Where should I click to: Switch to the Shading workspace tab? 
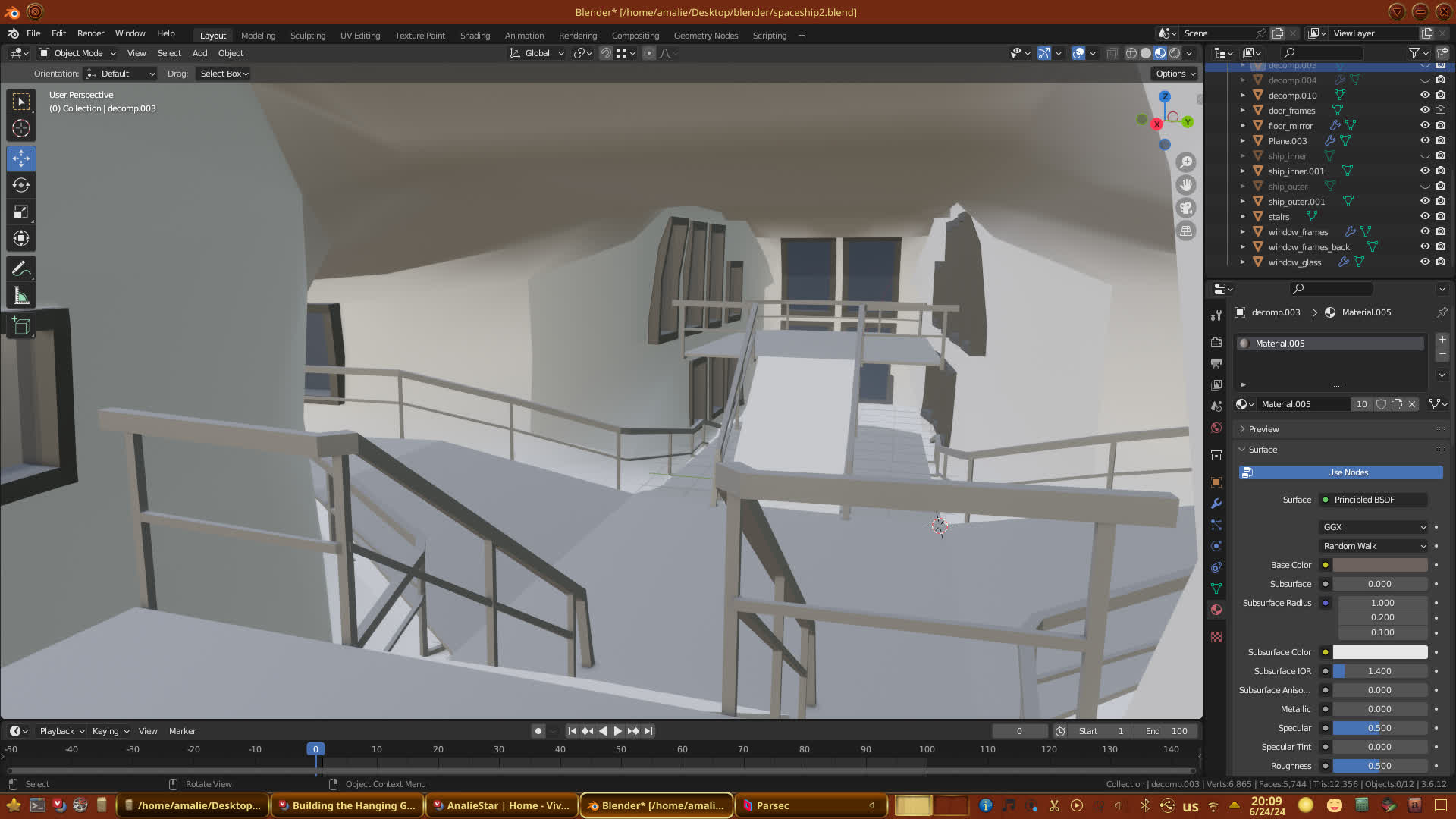pyautogui.click(x=475, y=36)
